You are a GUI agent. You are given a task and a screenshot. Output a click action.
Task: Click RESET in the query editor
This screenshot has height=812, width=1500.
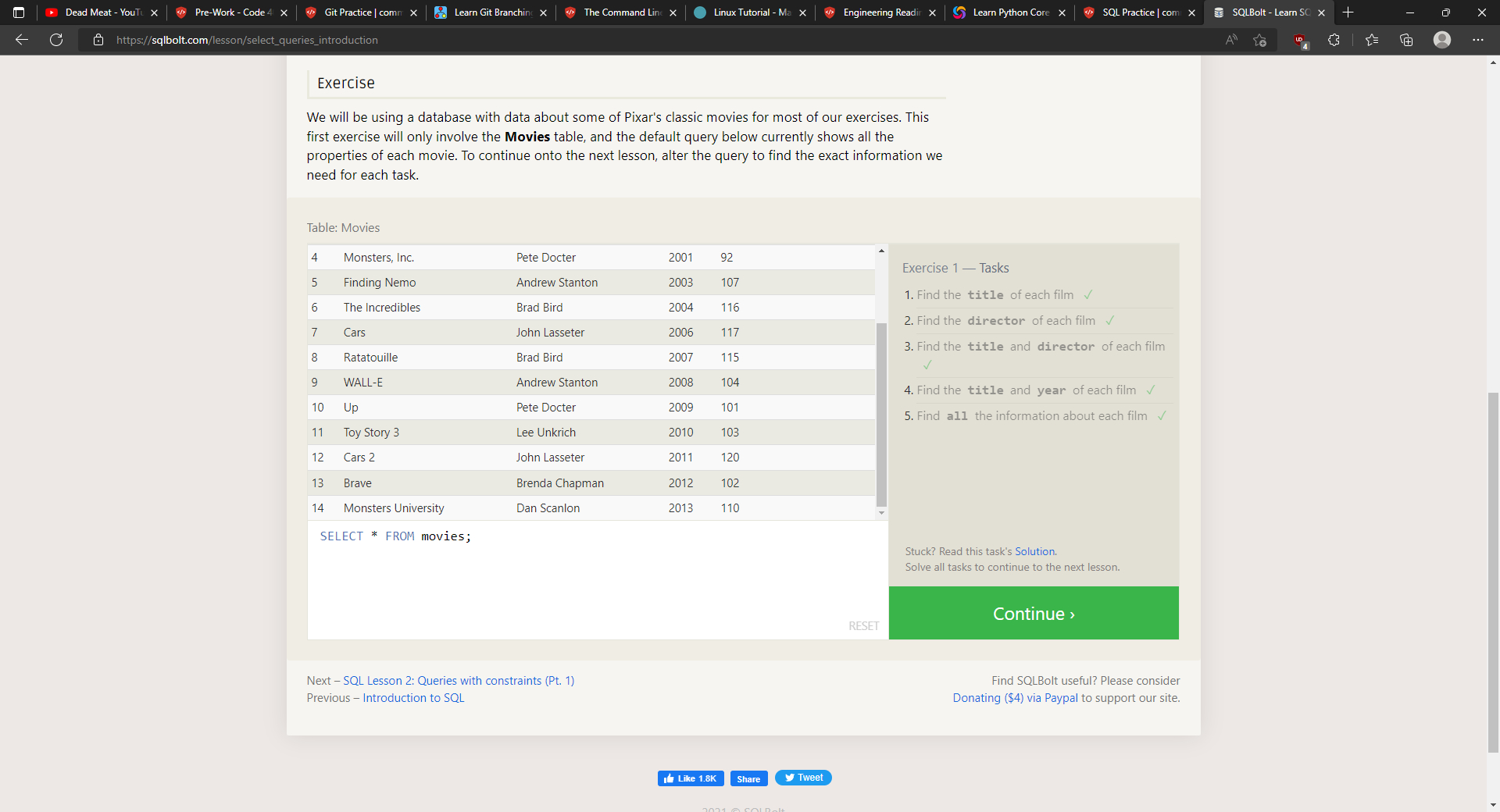863,626
